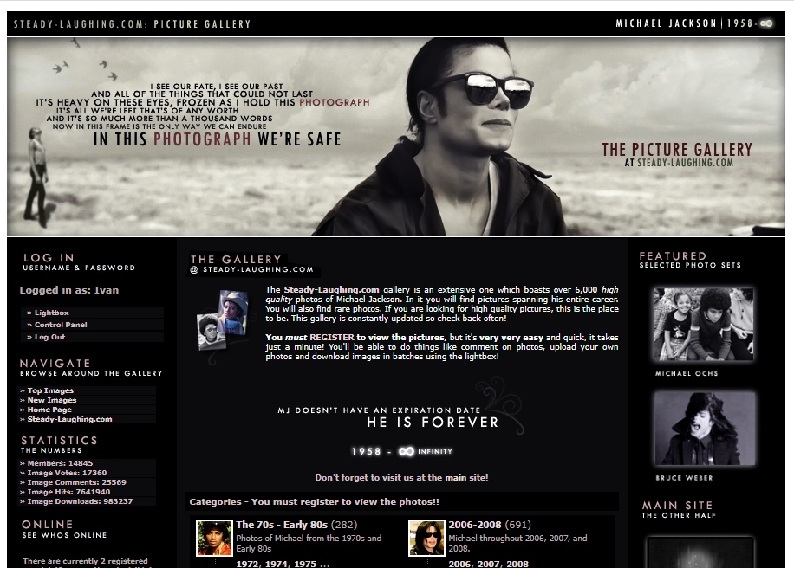Navigate to Home Page link
794x568 pixels.
(49, 410)
